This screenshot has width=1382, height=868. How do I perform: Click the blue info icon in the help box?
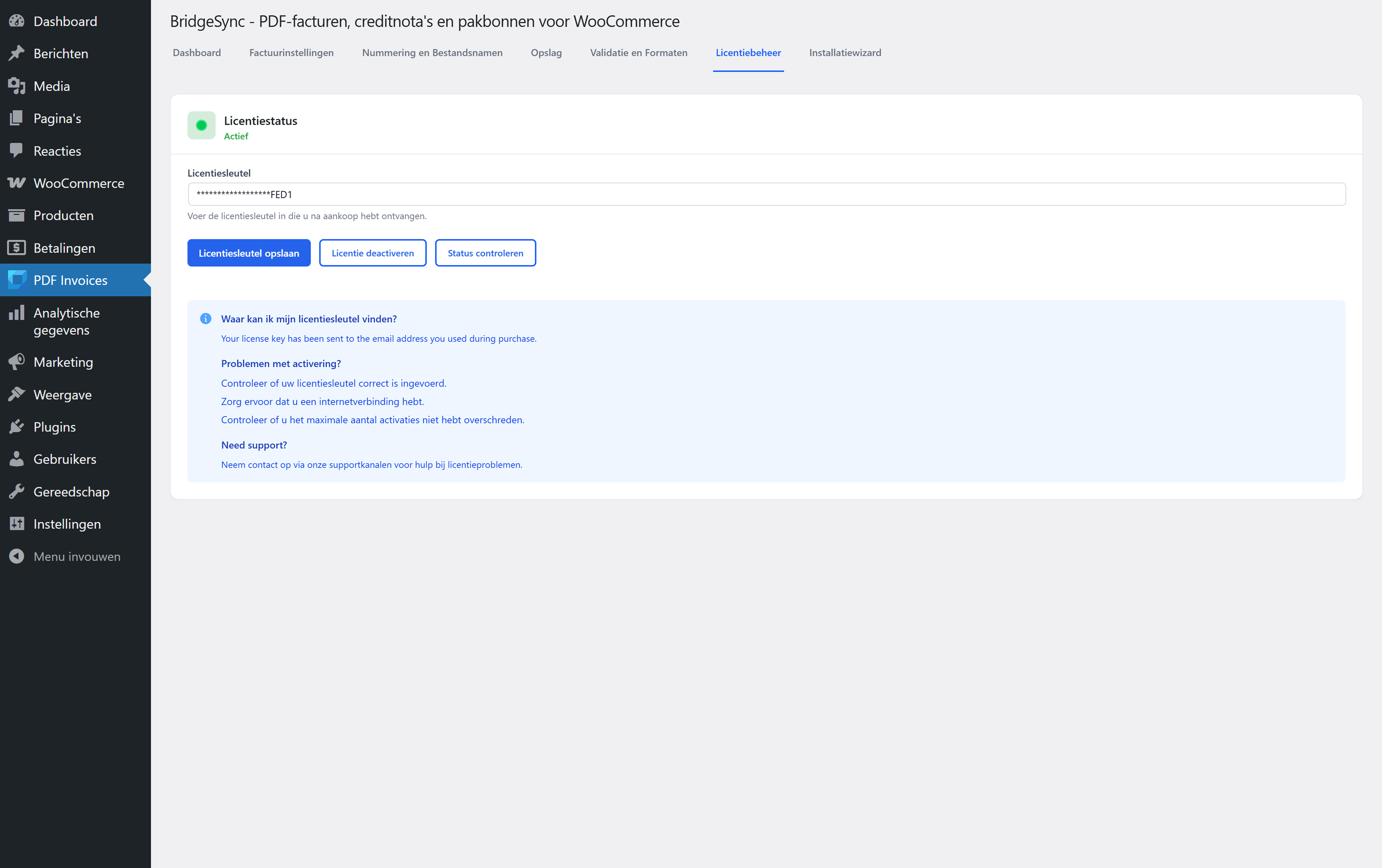point(205,319)
